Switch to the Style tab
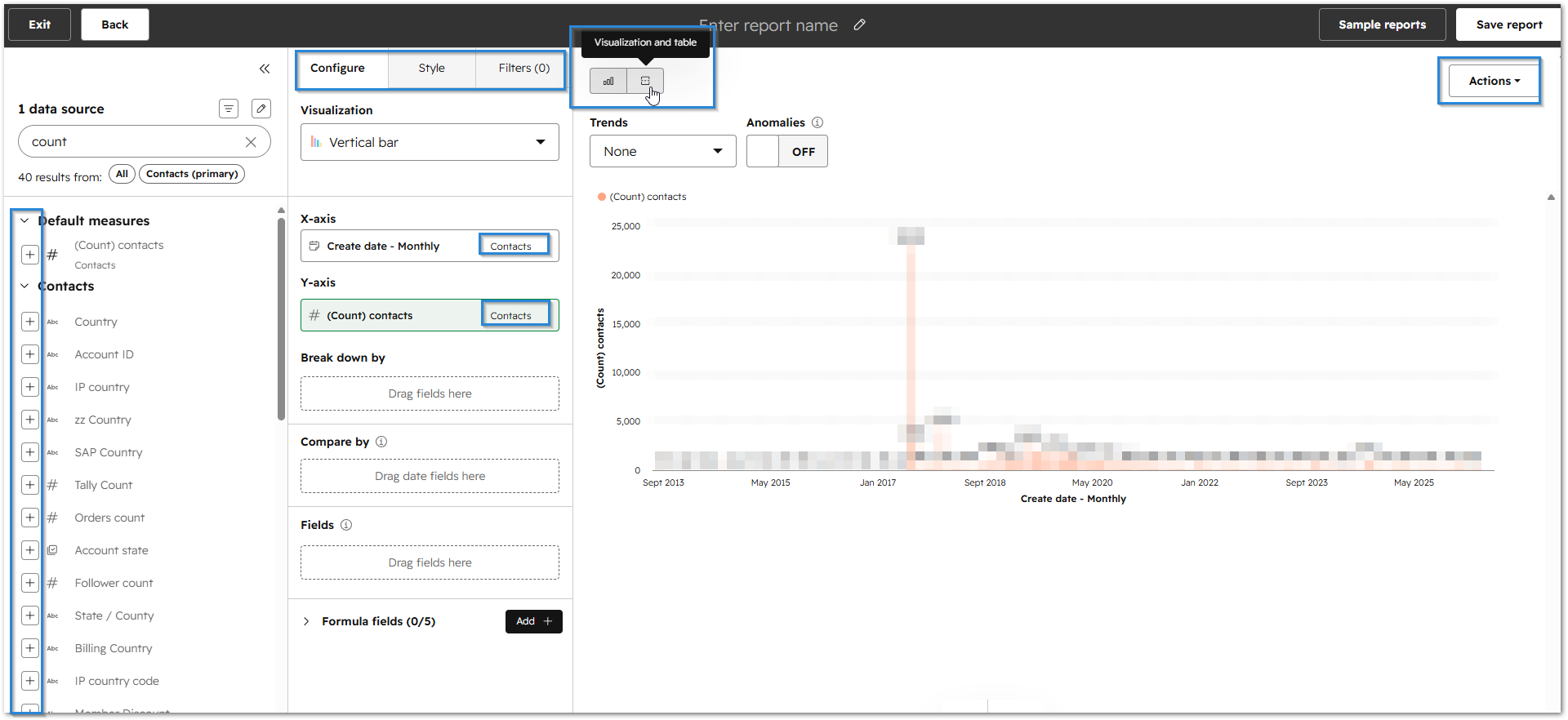This screenshot has width=1568, height=720. (x=431, y=69)
